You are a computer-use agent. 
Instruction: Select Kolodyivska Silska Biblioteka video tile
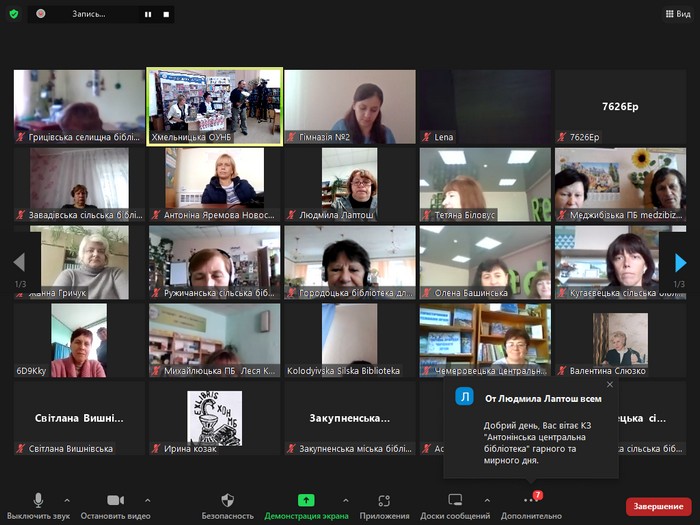(x=350, y=341)
